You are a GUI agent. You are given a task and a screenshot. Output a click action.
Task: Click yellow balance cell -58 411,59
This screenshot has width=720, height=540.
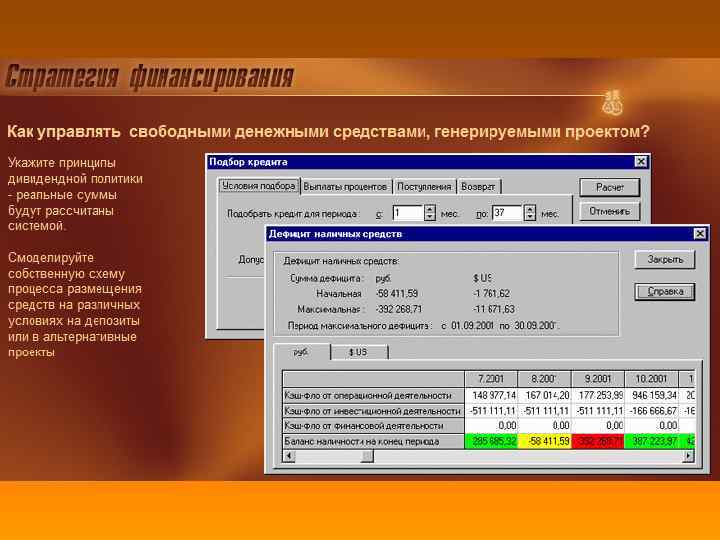(x=545, y=441)
